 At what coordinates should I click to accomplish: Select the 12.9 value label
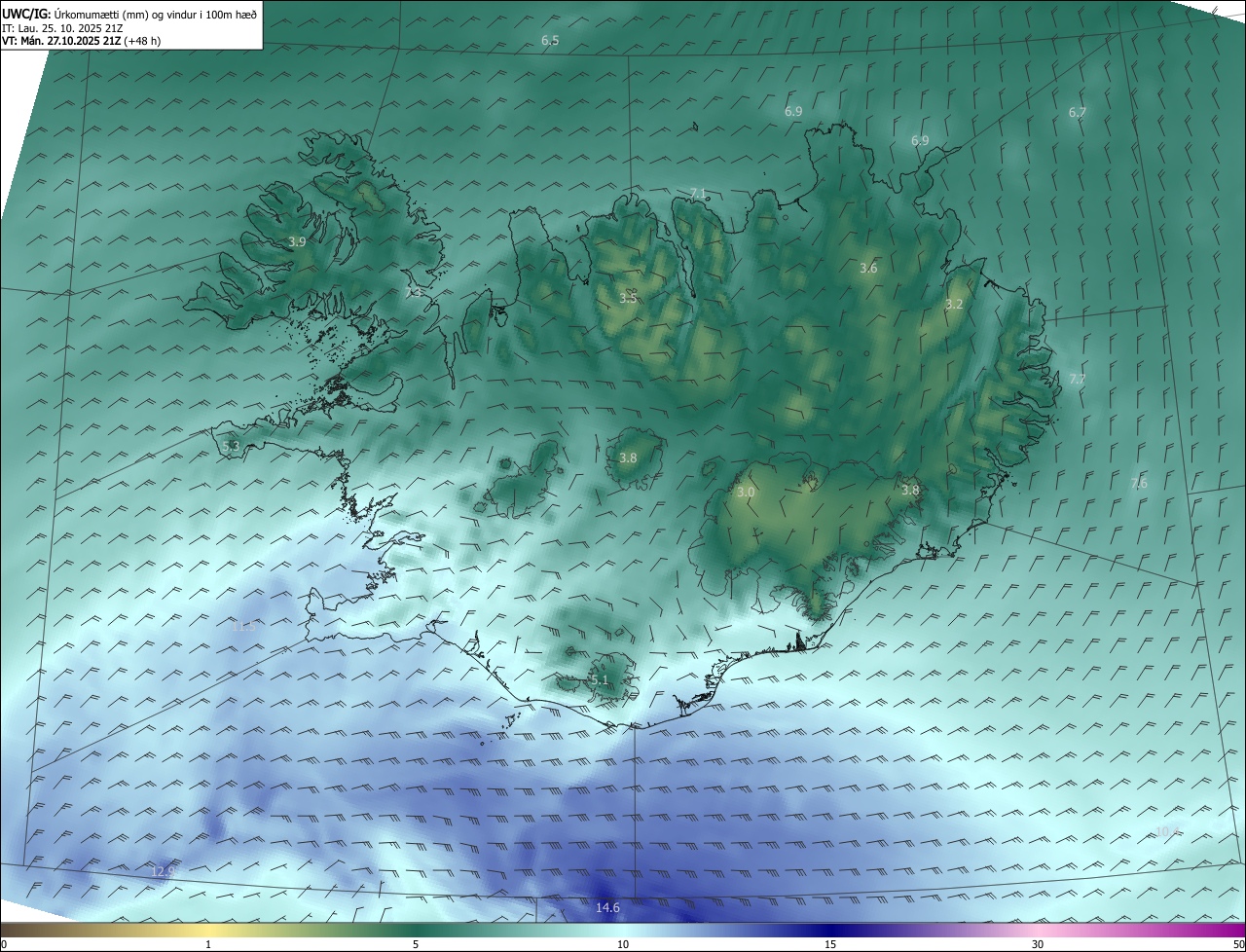(x=164, y=871)
